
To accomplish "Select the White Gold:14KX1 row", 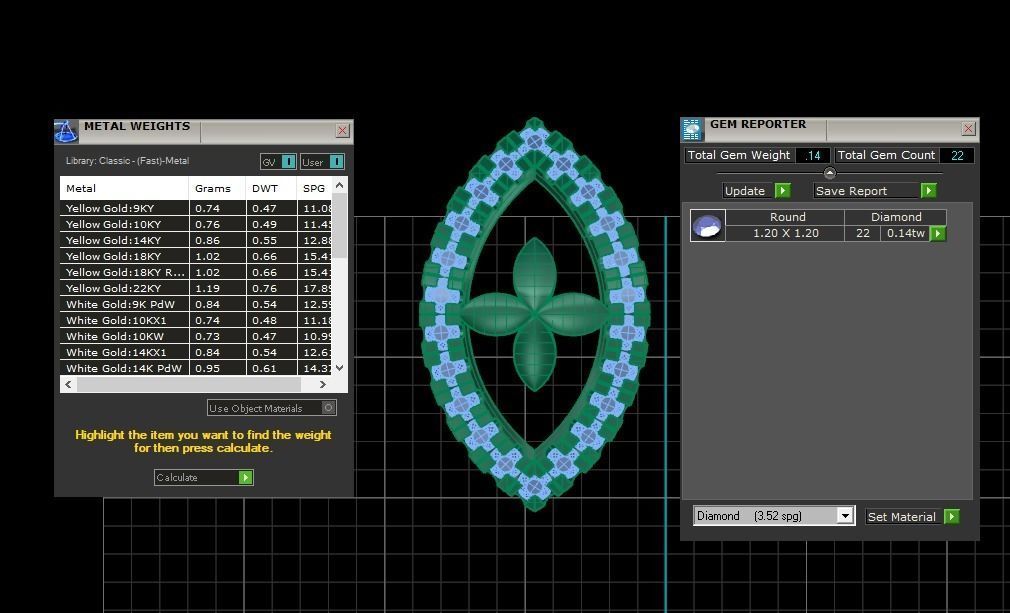I will click(196, 352).
